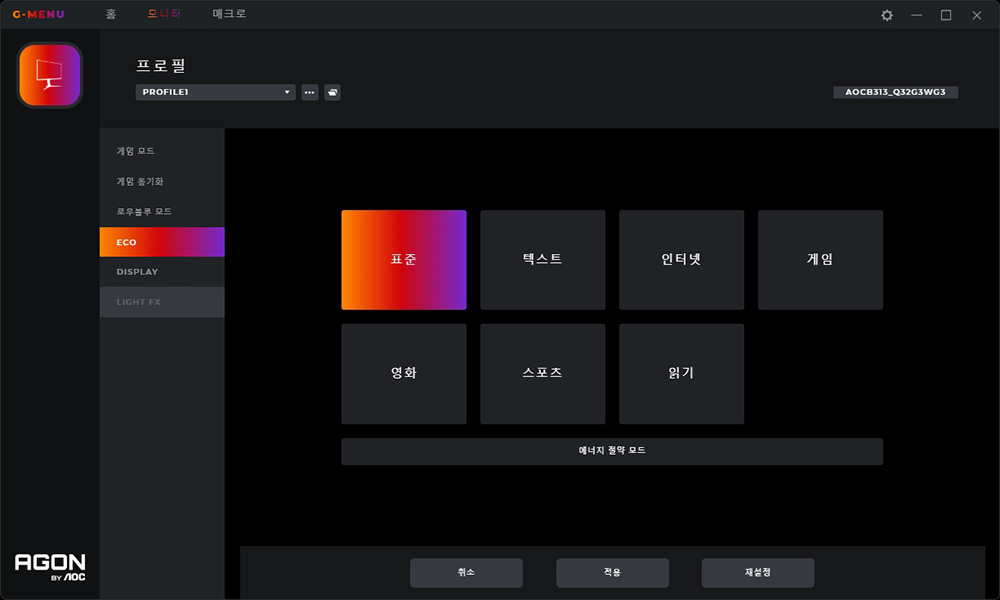Select 게임 동기화 in sidebar

(x=162, y=182)
